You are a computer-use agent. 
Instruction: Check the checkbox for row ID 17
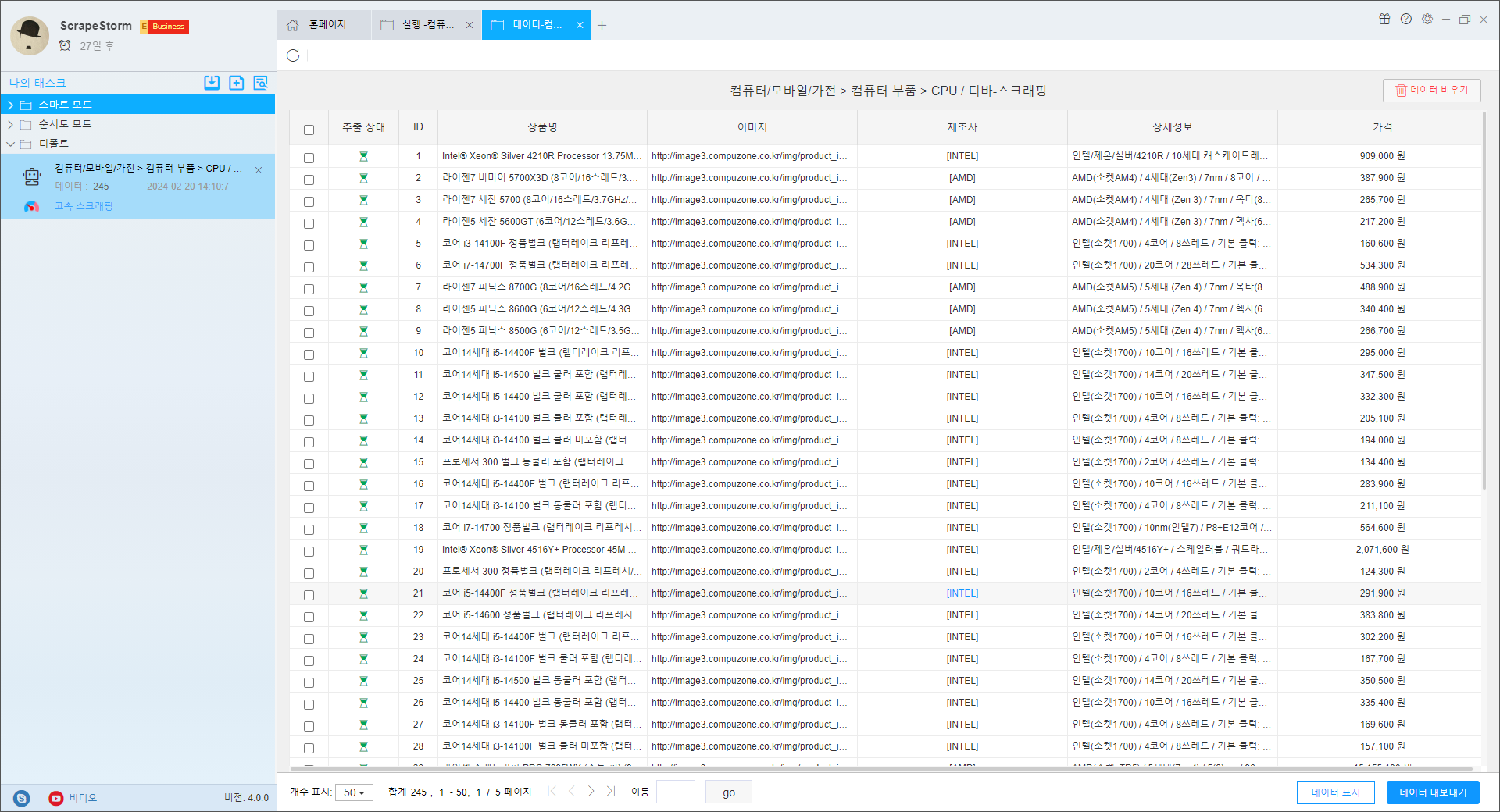point(309,507)
